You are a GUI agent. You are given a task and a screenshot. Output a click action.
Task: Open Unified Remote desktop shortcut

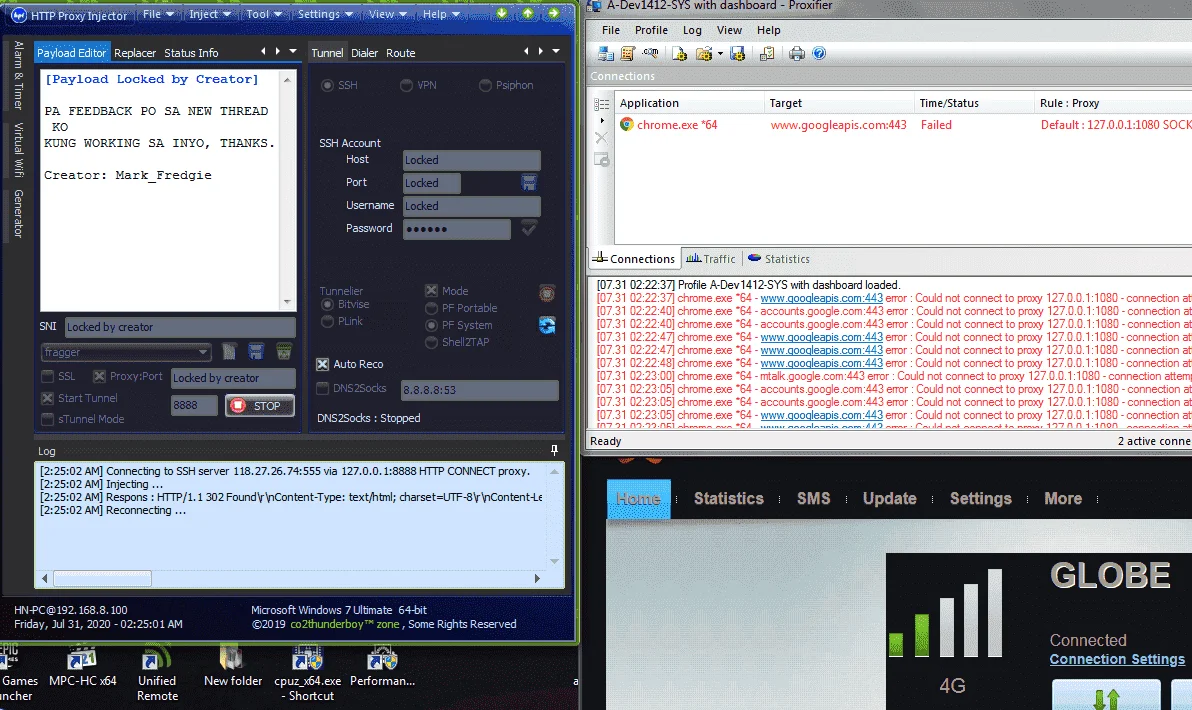(157, 673)
